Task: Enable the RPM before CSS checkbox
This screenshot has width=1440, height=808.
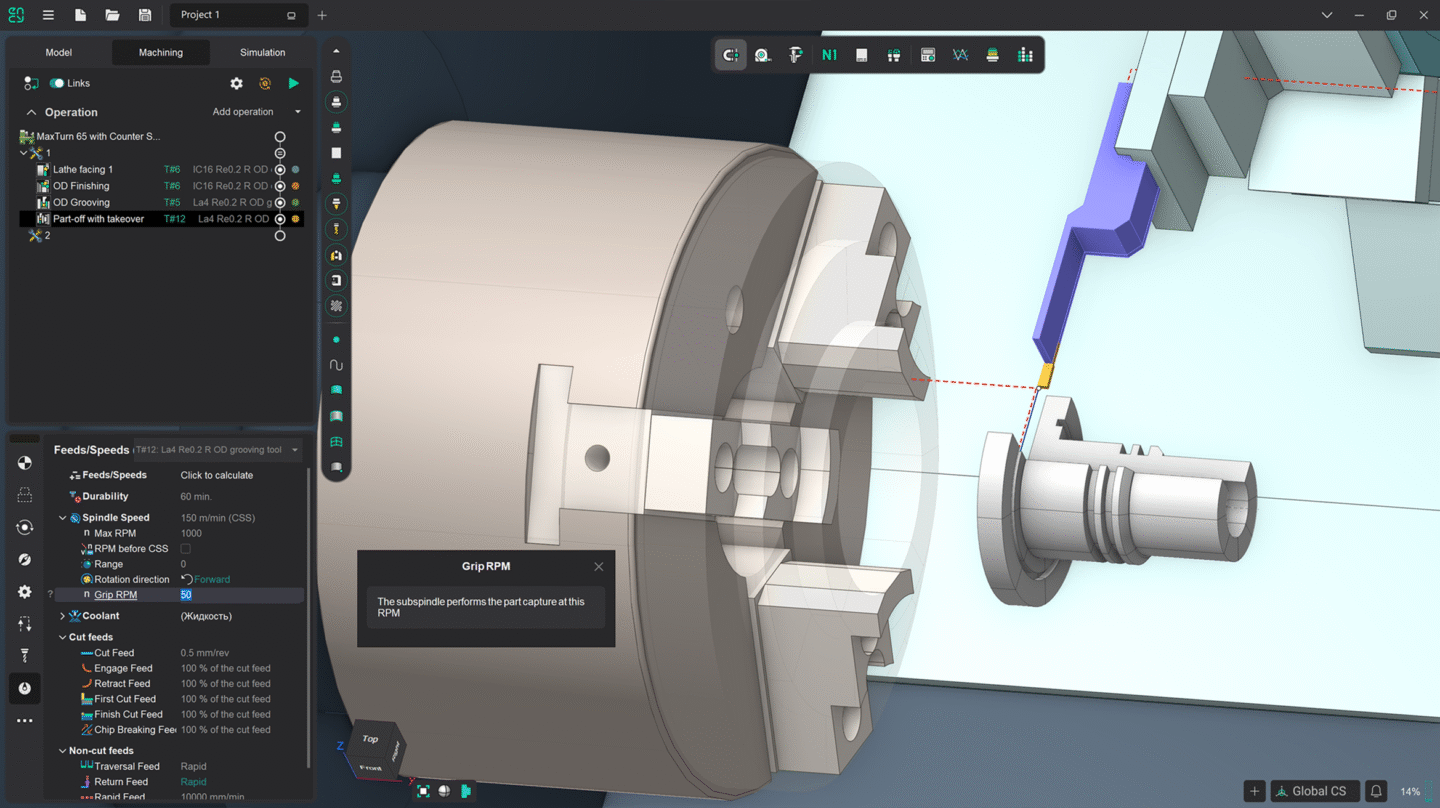Action: tap(185, 548)
